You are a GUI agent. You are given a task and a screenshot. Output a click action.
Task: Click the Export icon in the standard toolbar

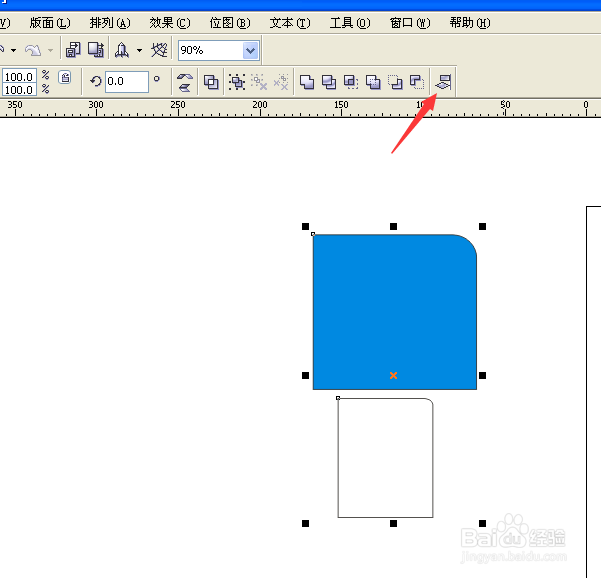pos(96,50)
